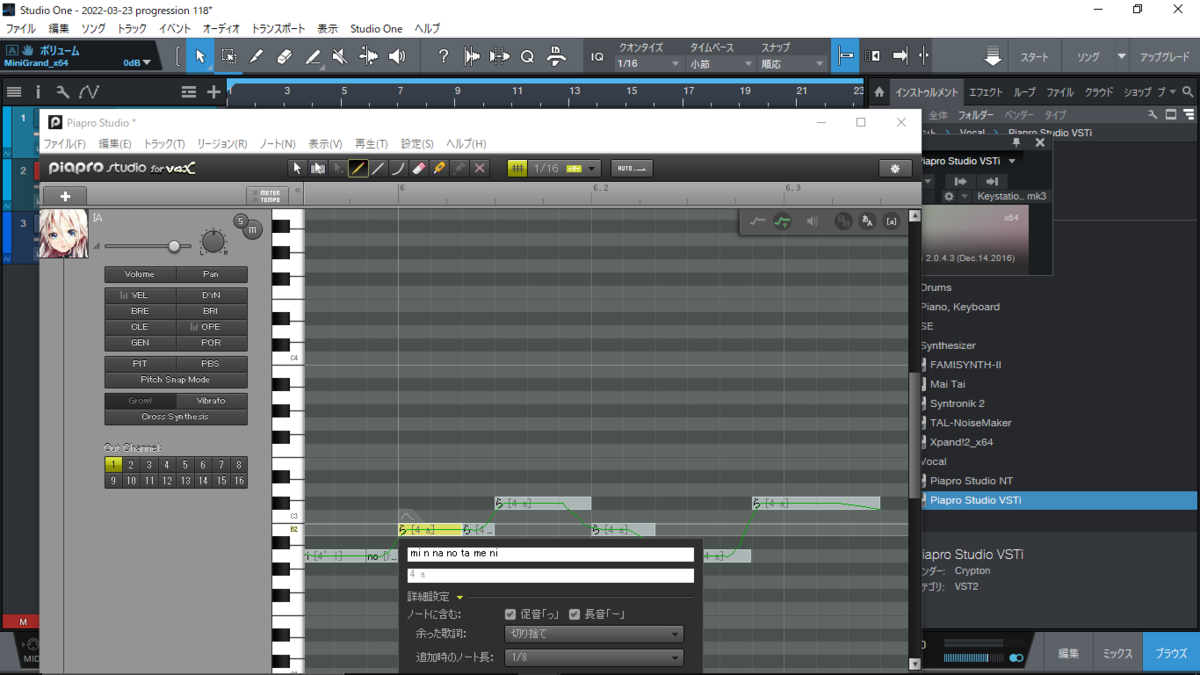
Task: Open Studio One トランスポート menu
Action: click(x=279, y=29)
